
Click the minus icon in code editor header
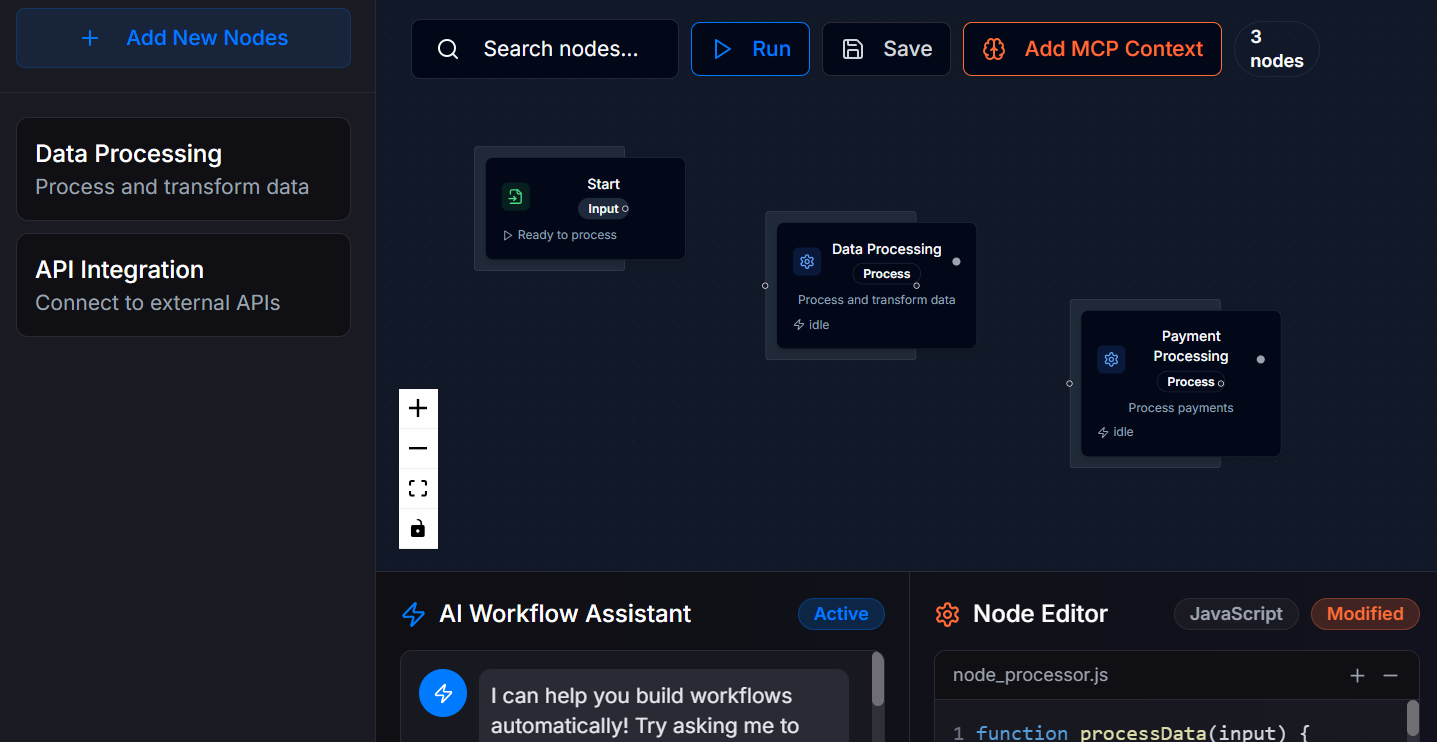click(1390, 676)
